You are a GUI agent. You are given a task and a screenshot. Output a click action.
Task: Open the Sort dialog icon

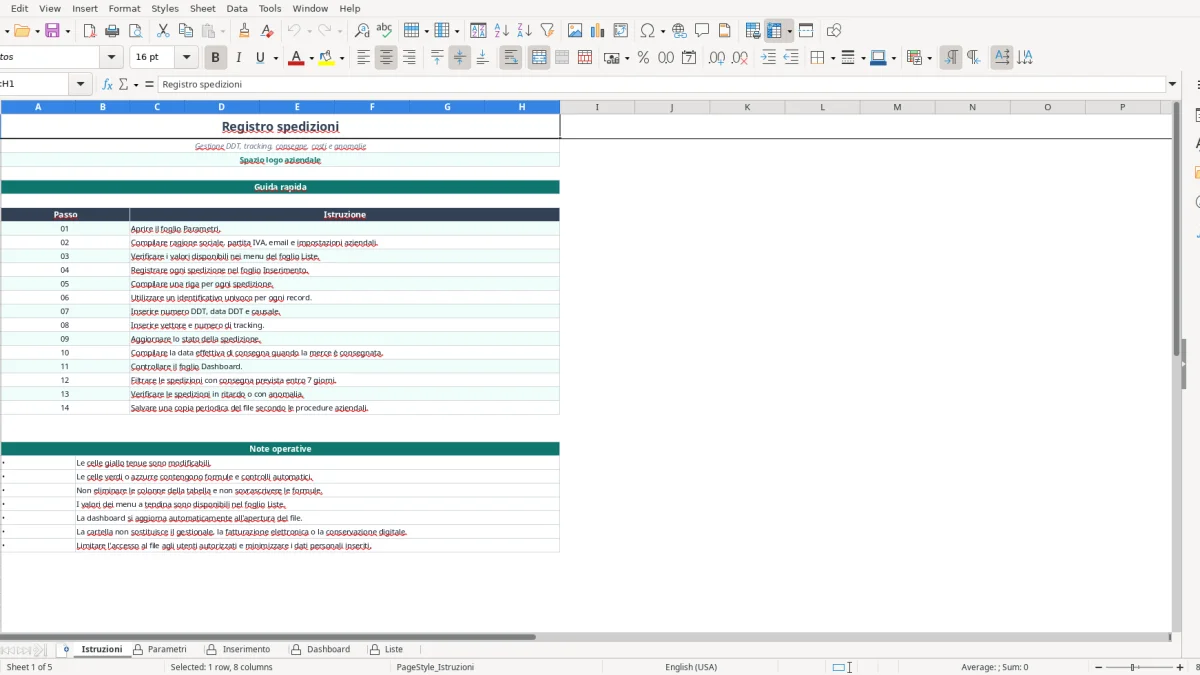pyautogui.click(x=479, y=31)
